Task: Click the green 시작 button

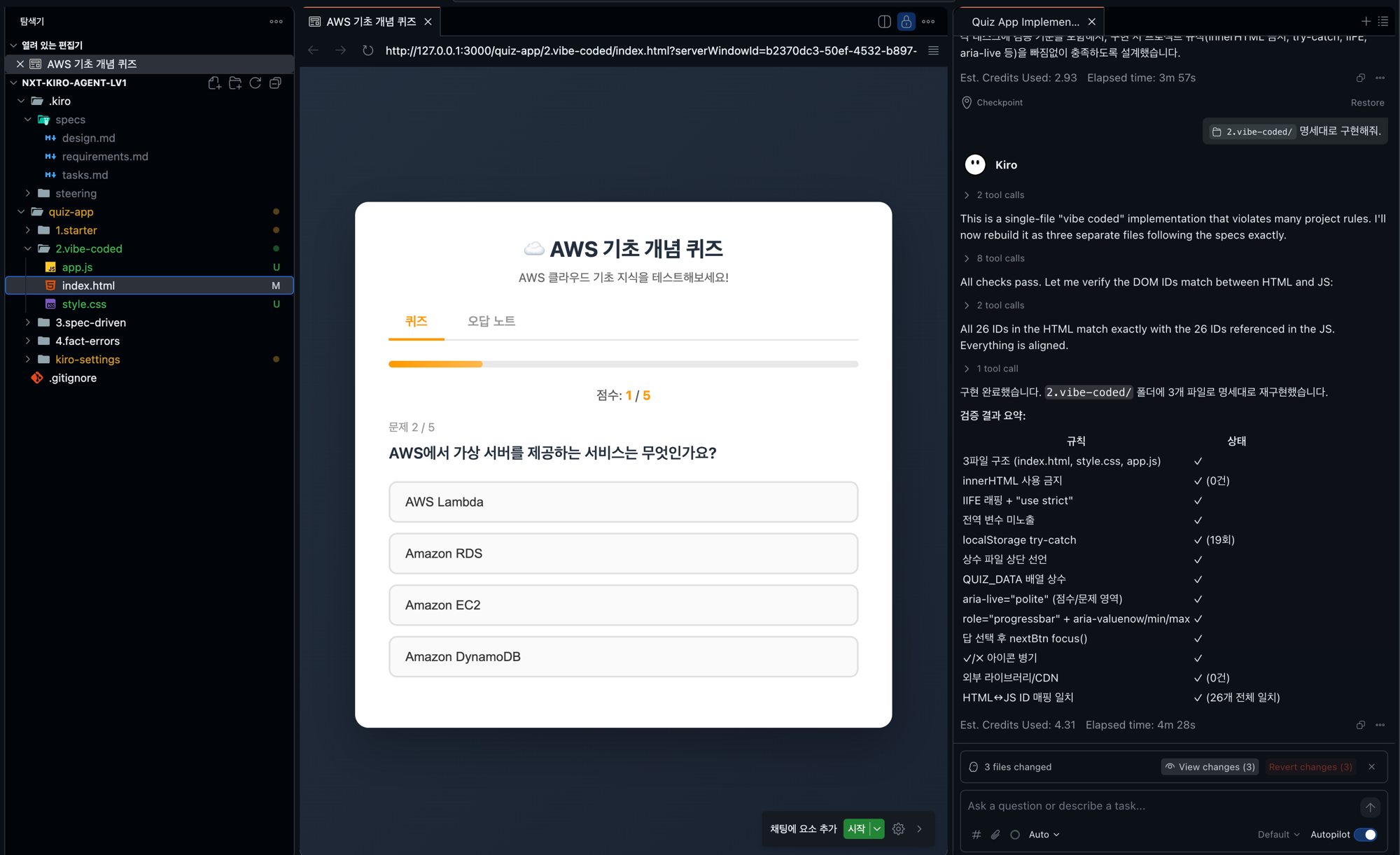Action: (x=856, y=828)
